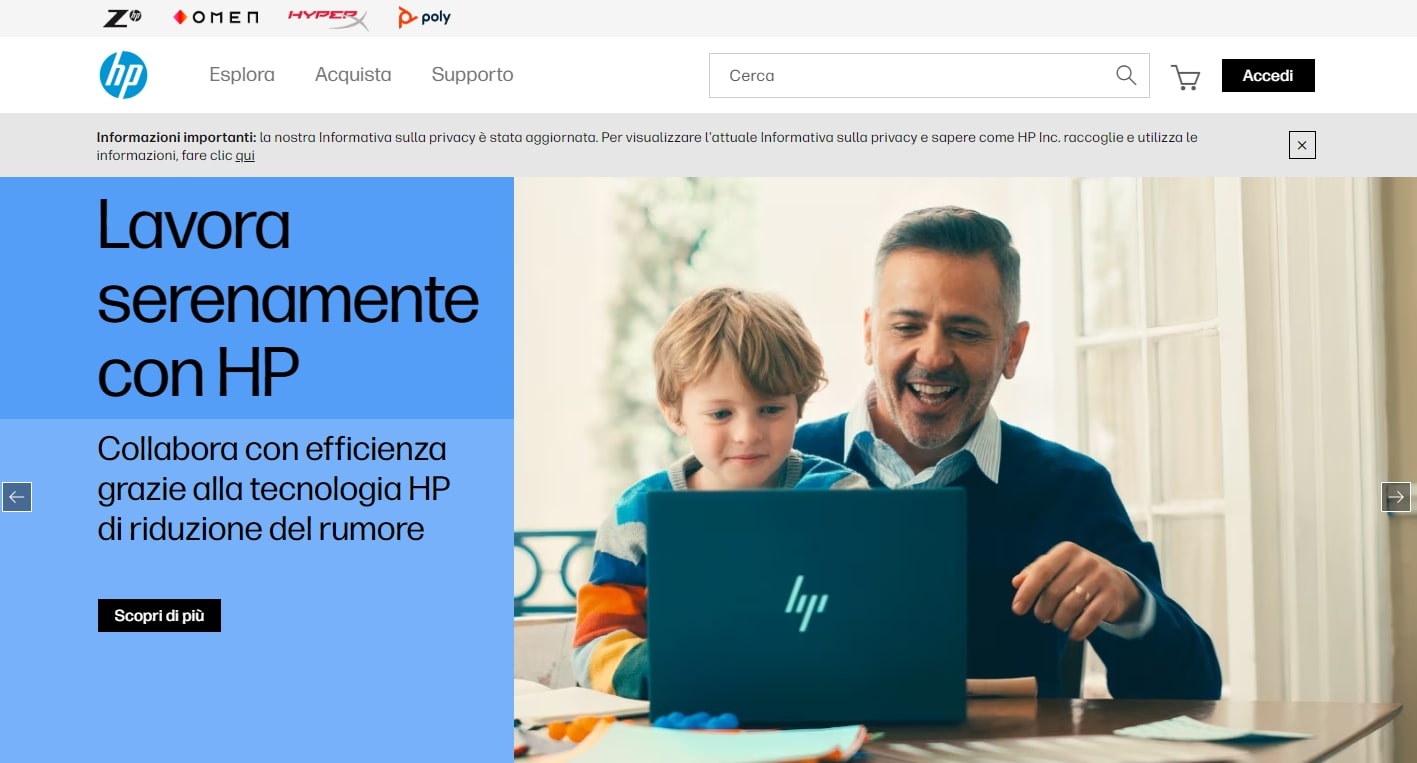Show the next carousel slide

1396,497
